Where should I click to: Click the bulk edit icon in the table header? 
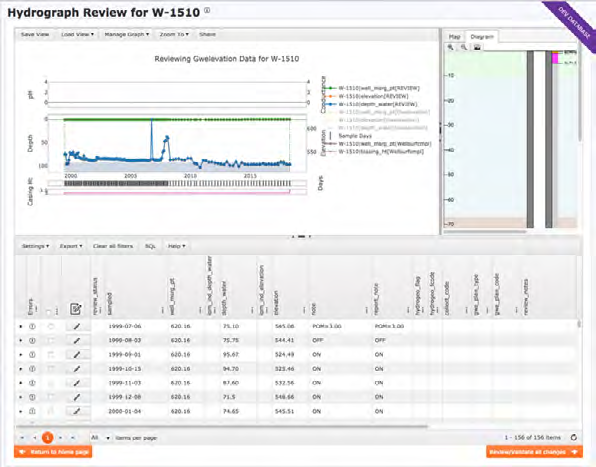76,309
